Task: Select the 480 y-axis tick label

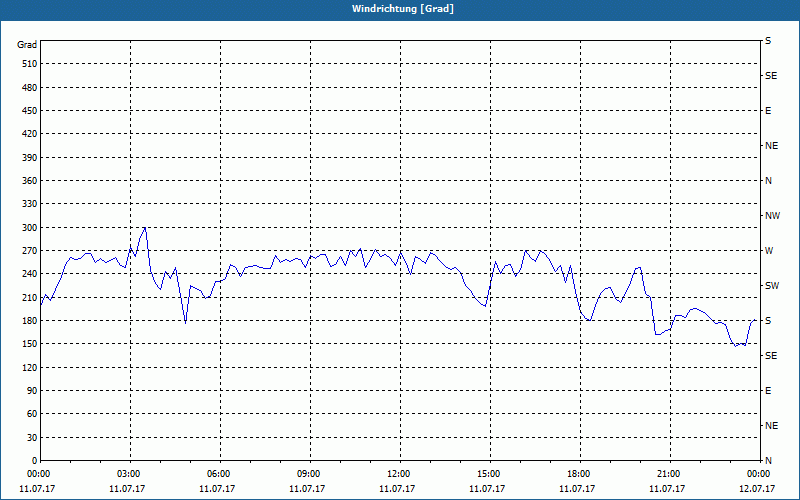Action: pyautogui.click(x=29, y=87)
